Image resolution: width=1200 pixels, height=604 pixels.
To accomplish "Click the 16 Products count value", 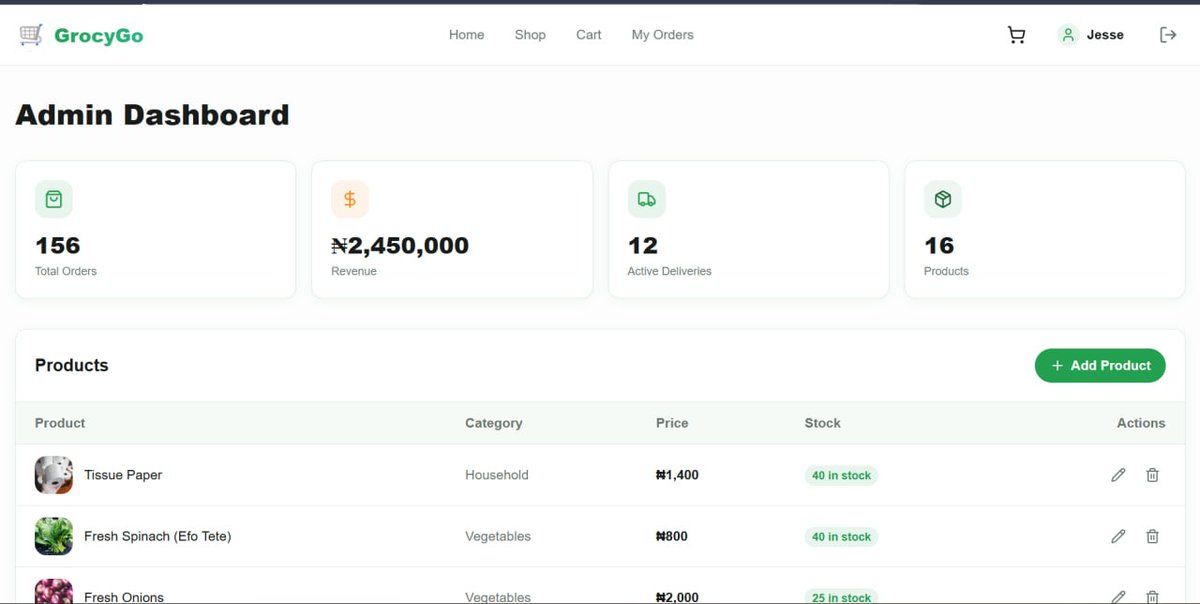I will (x=939, y=245).
